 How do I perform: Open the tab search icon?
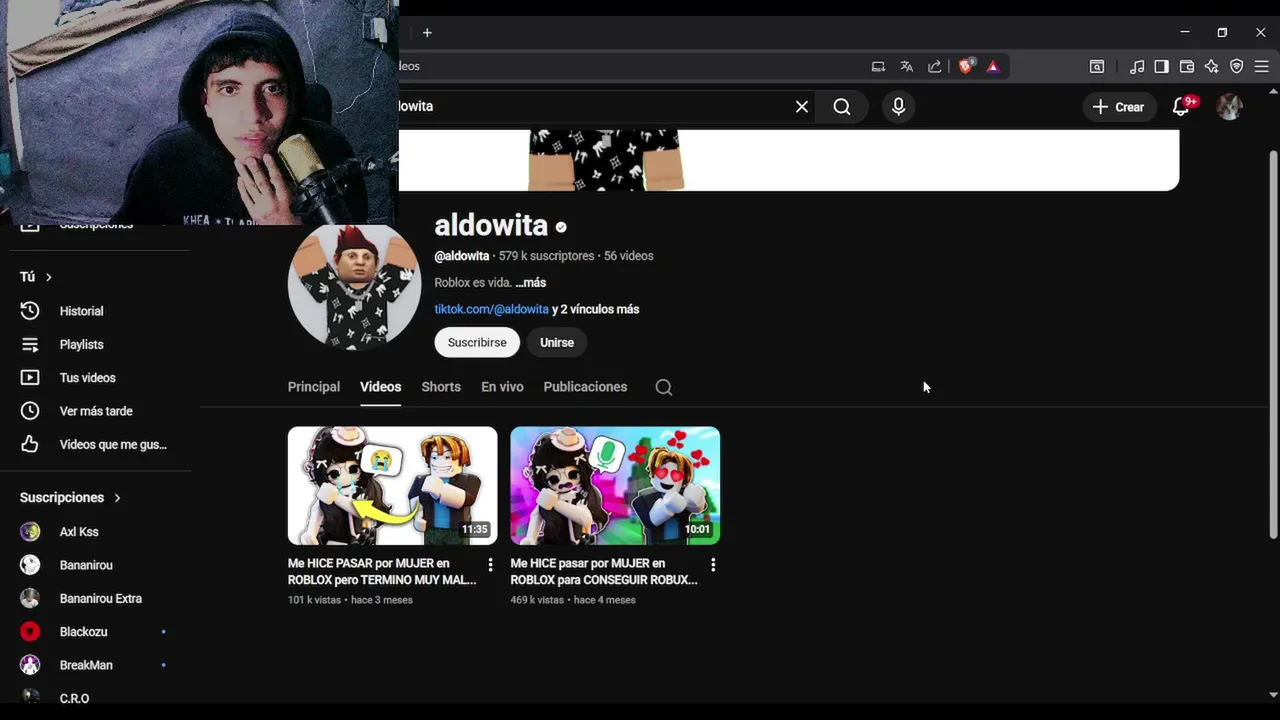tap(1097, 67)
